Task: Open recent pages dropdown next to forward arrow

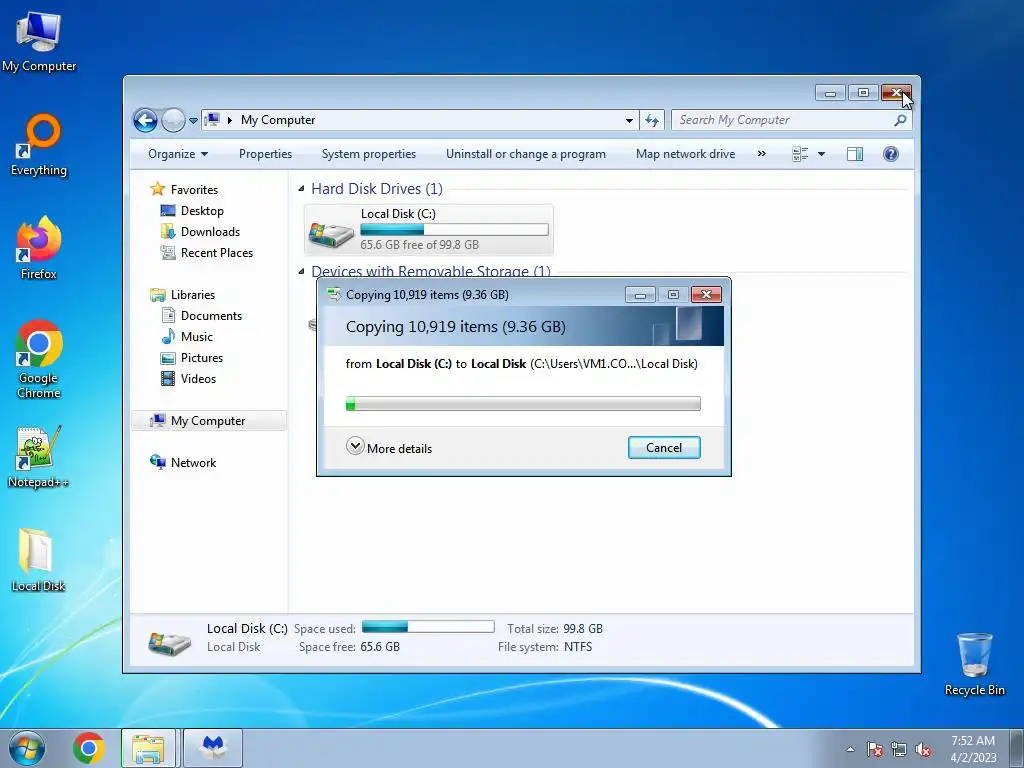Action: (193, 121)
